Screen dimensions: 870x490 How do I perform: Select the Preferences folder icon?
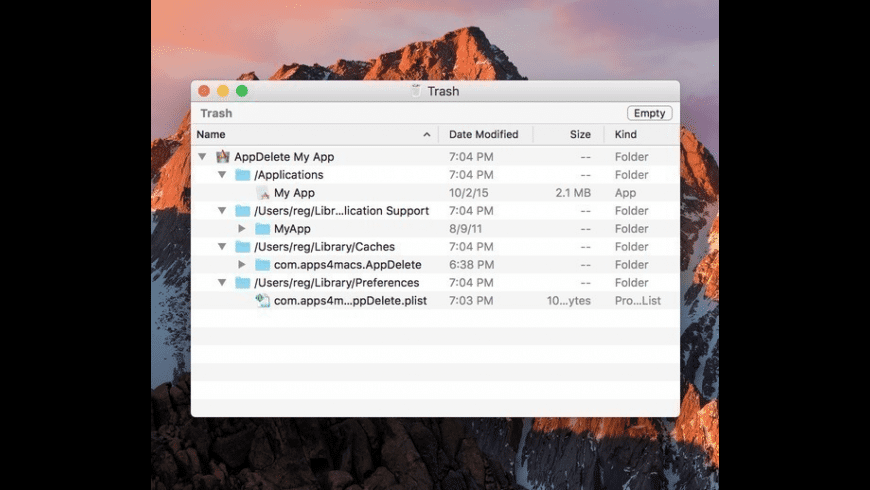(x=242, y=283)
